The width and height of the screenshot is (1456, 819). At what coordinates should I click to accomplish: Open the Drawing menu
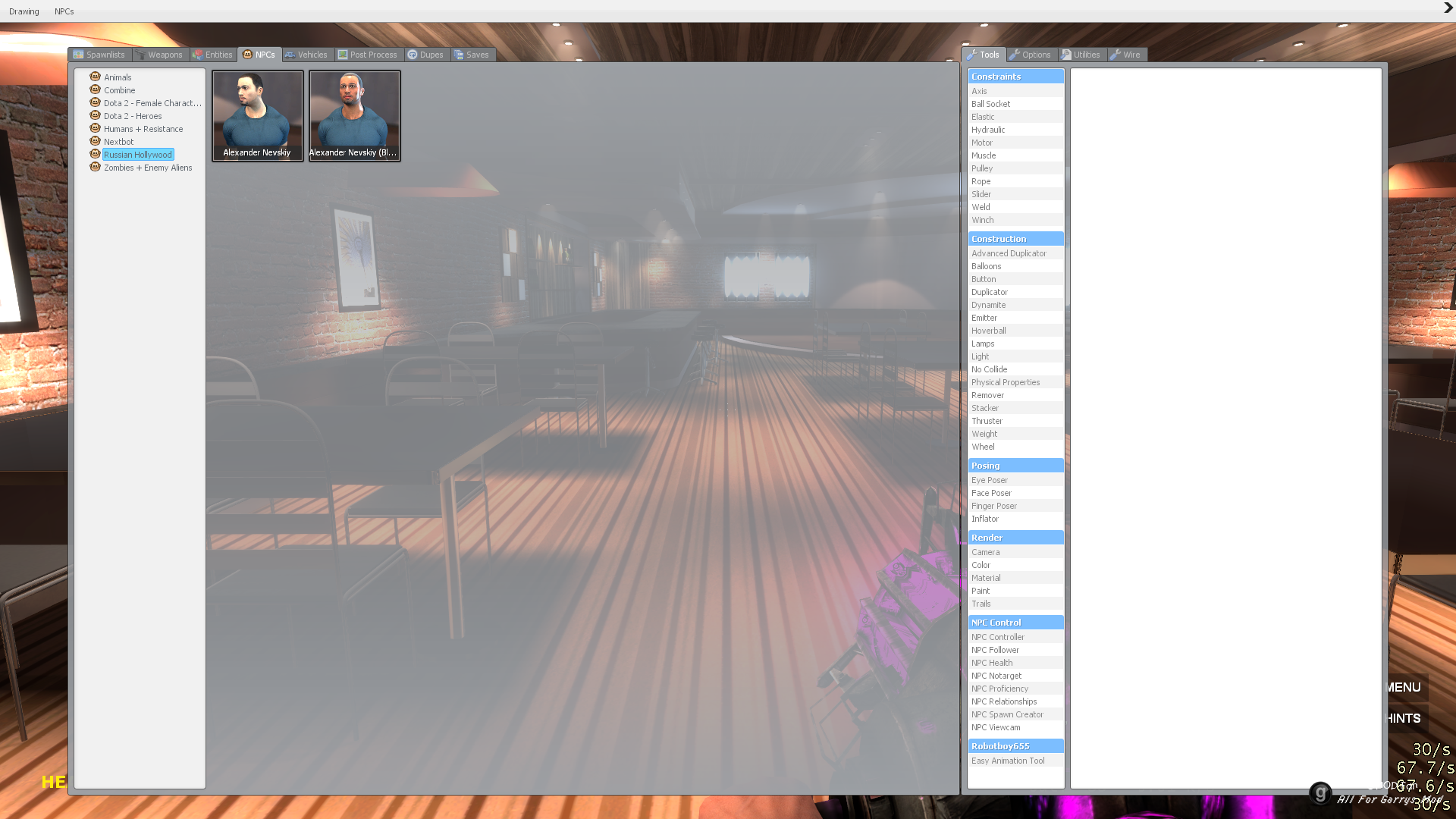click(x=24, y=11)
